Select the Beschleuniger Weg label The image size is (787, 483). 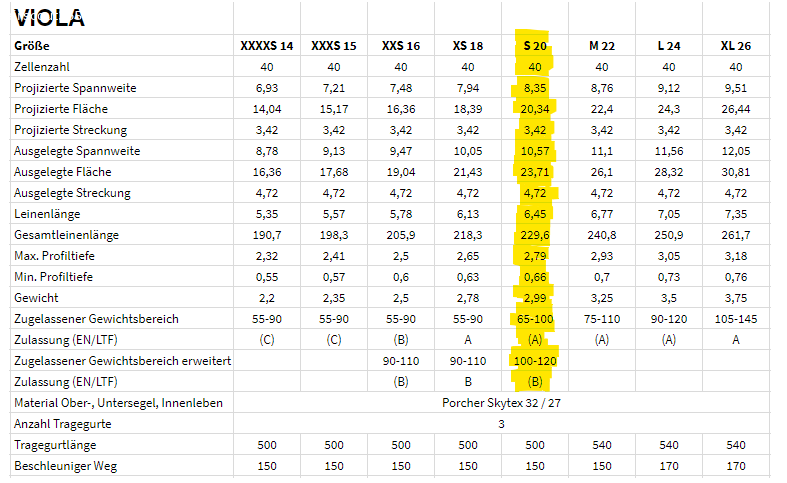click(x=65, y=466)
